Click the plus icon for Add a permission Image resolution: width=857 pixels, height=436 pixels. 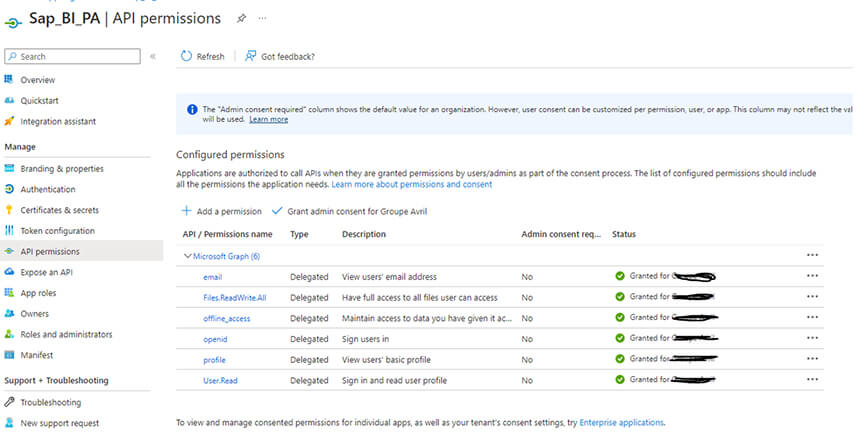coord(186,211)
